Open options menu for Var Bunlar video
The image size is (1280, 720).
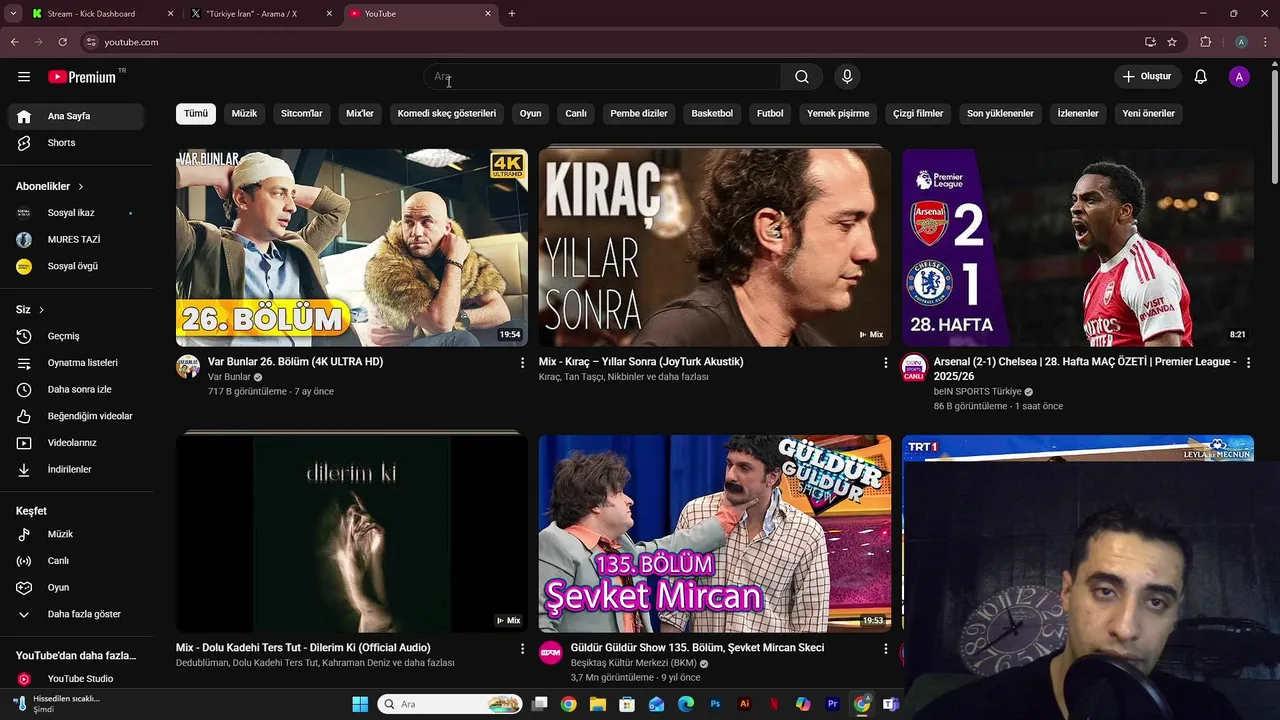522,363
